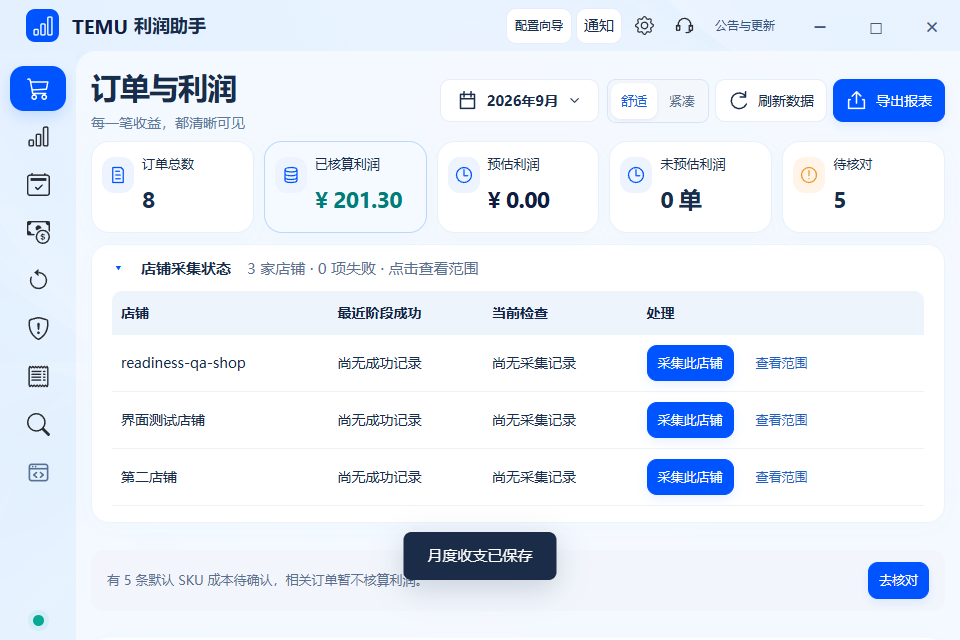Open 配置向导 in the title bar

point(539,26)
